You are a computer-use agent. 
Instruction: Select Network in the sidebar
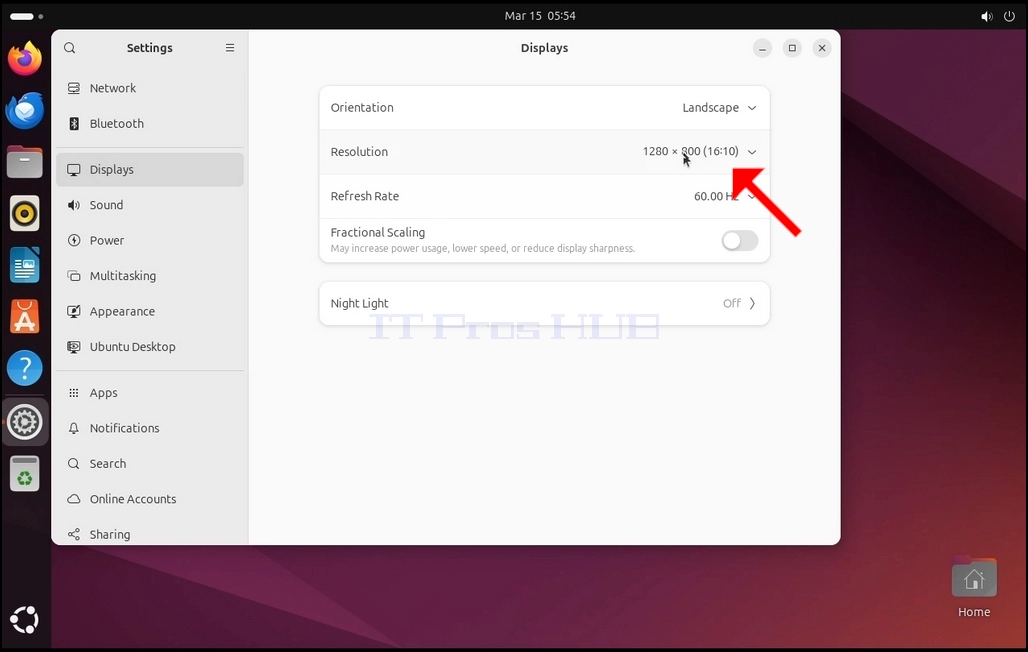[x=149, y=88]
